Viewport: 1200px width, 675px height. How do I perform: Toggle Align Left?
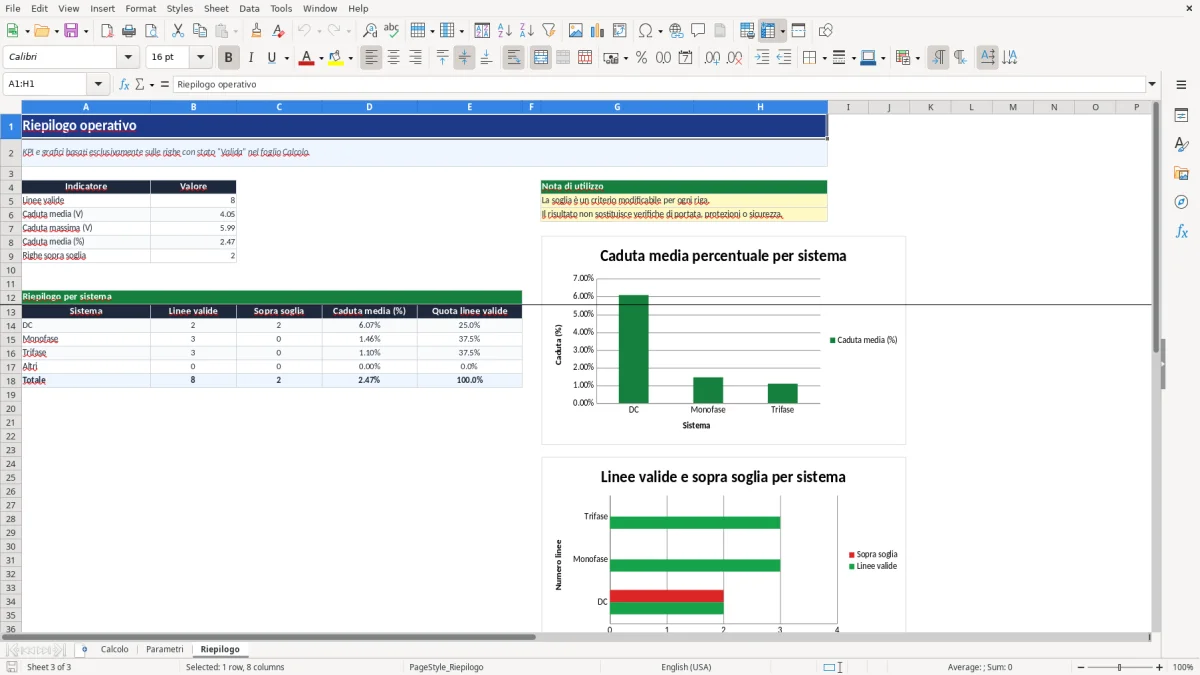(372, 58)
